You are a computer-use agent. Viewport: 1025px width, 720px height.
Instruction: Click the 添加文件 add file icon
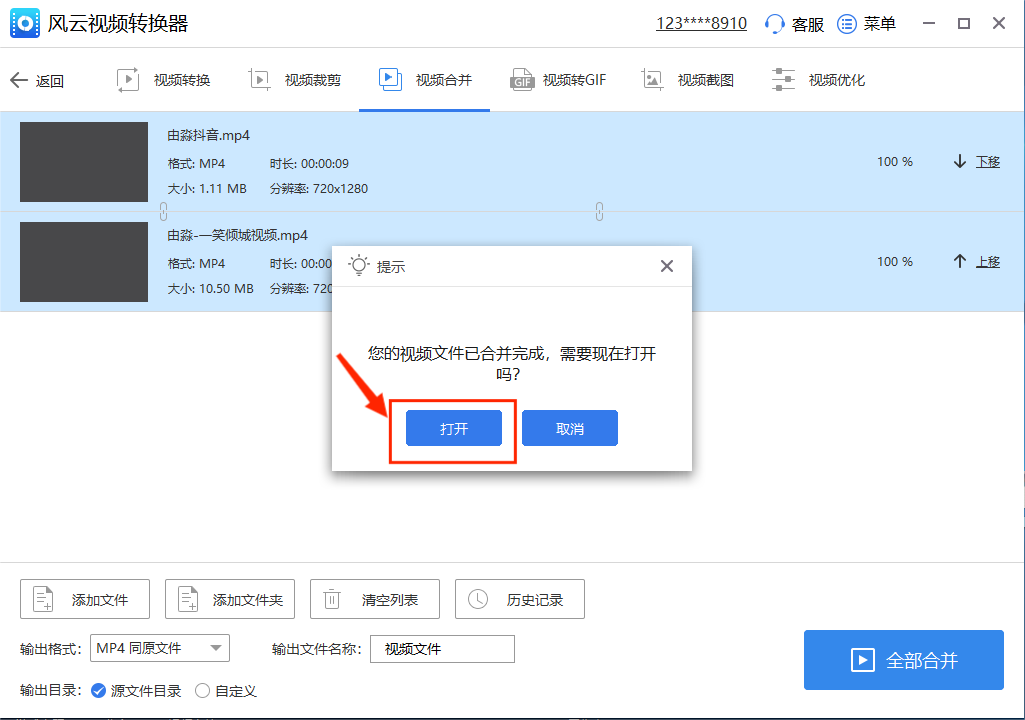[x=42, y=598]
